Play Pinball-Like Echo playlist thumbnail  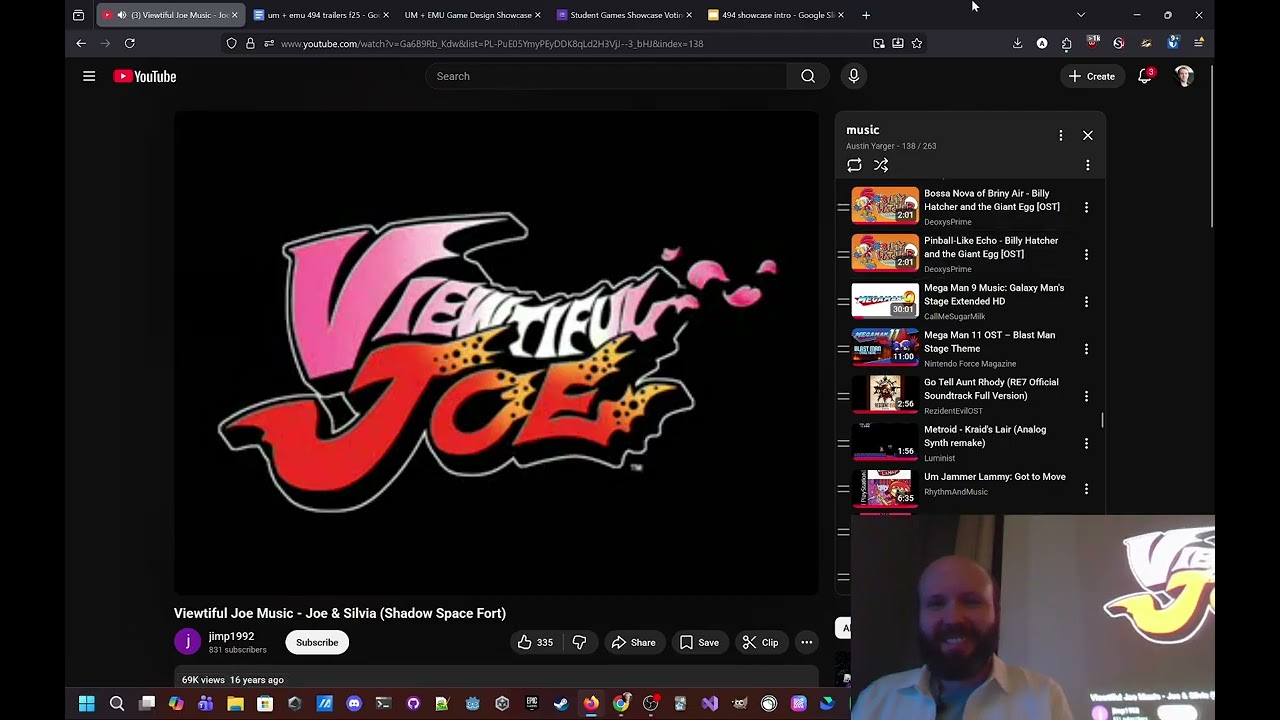[885, 254]
